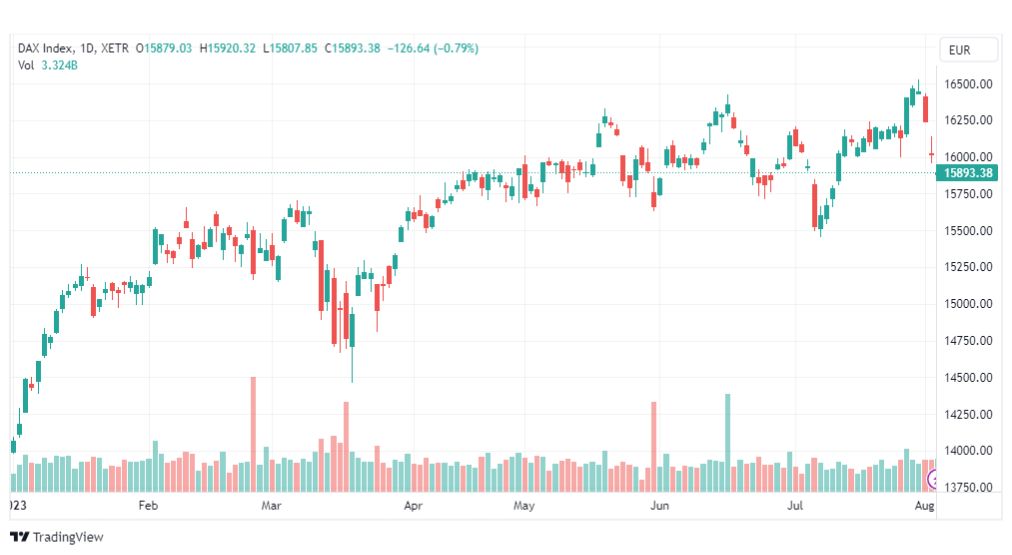The height and width of the screenshot is (555, 1012).
Task: Click the Apr label on time axis
Action: pyautogui.click(x=413, y=507)
